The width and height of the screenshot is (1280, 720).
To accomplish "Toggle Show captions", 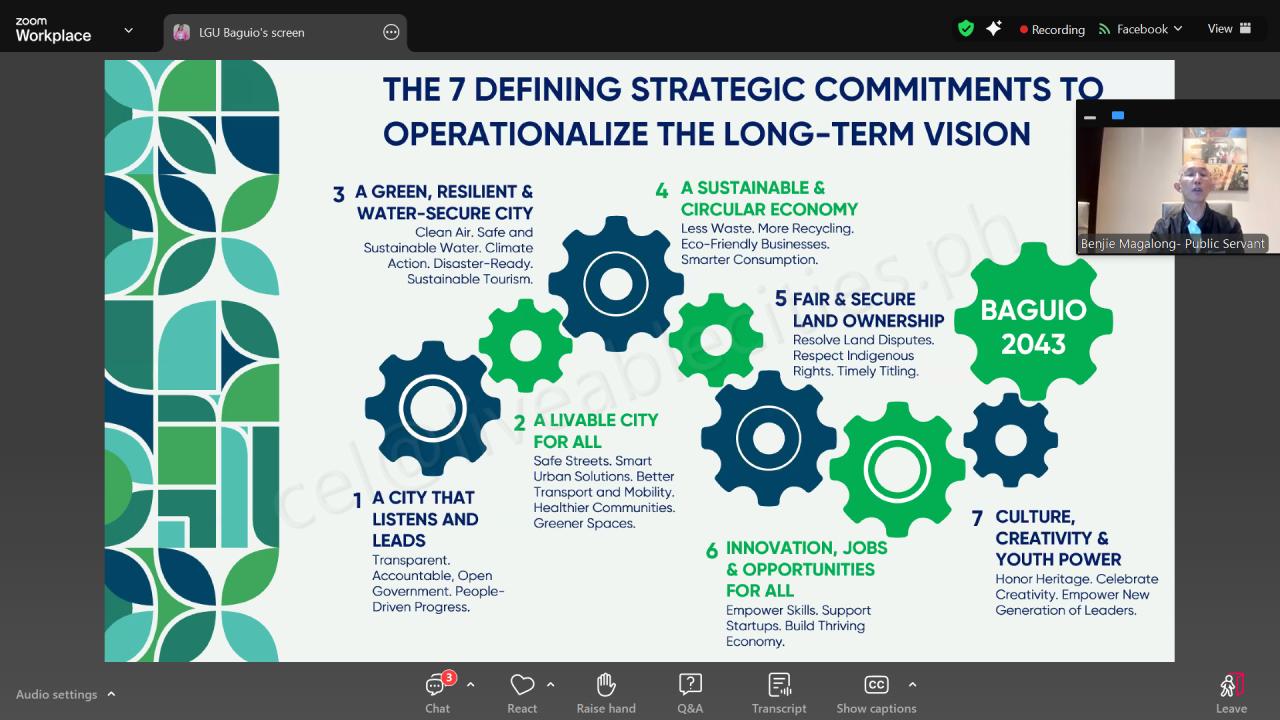I will pyautogui.click(x=876, y=693).
